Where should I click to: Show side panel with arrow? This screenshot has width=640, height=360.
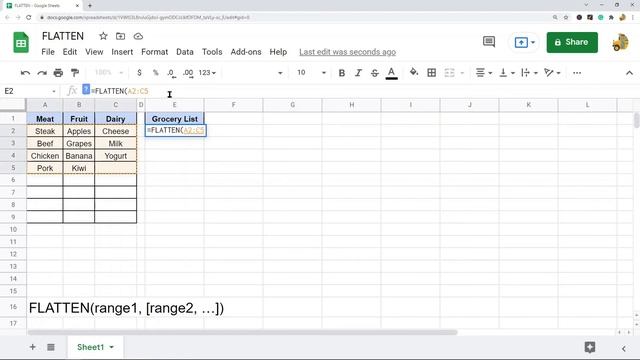point(624,348)
